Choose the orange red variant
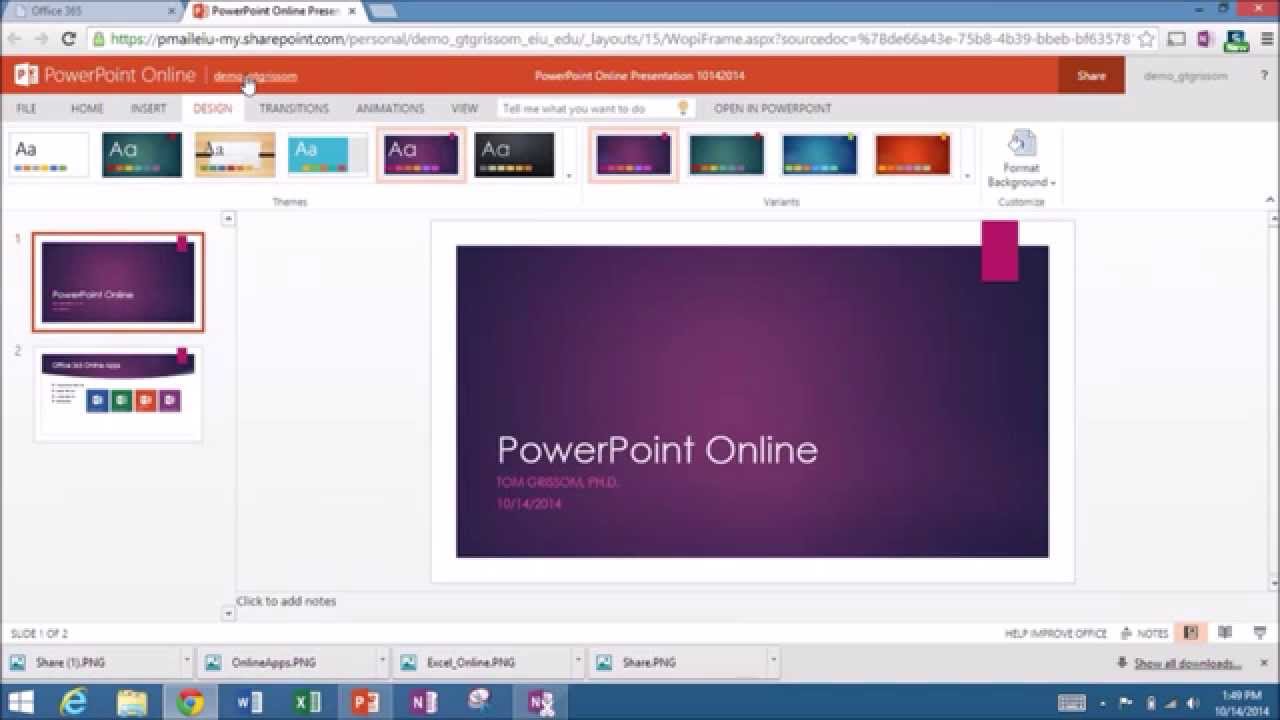The image size is (1280, 720). click(x=912, y=154)
